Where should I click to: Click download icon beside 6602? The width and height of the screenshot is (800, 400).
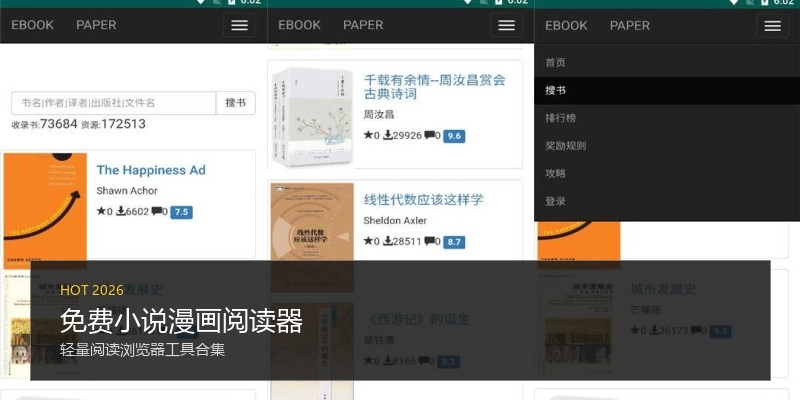(120, 211)
